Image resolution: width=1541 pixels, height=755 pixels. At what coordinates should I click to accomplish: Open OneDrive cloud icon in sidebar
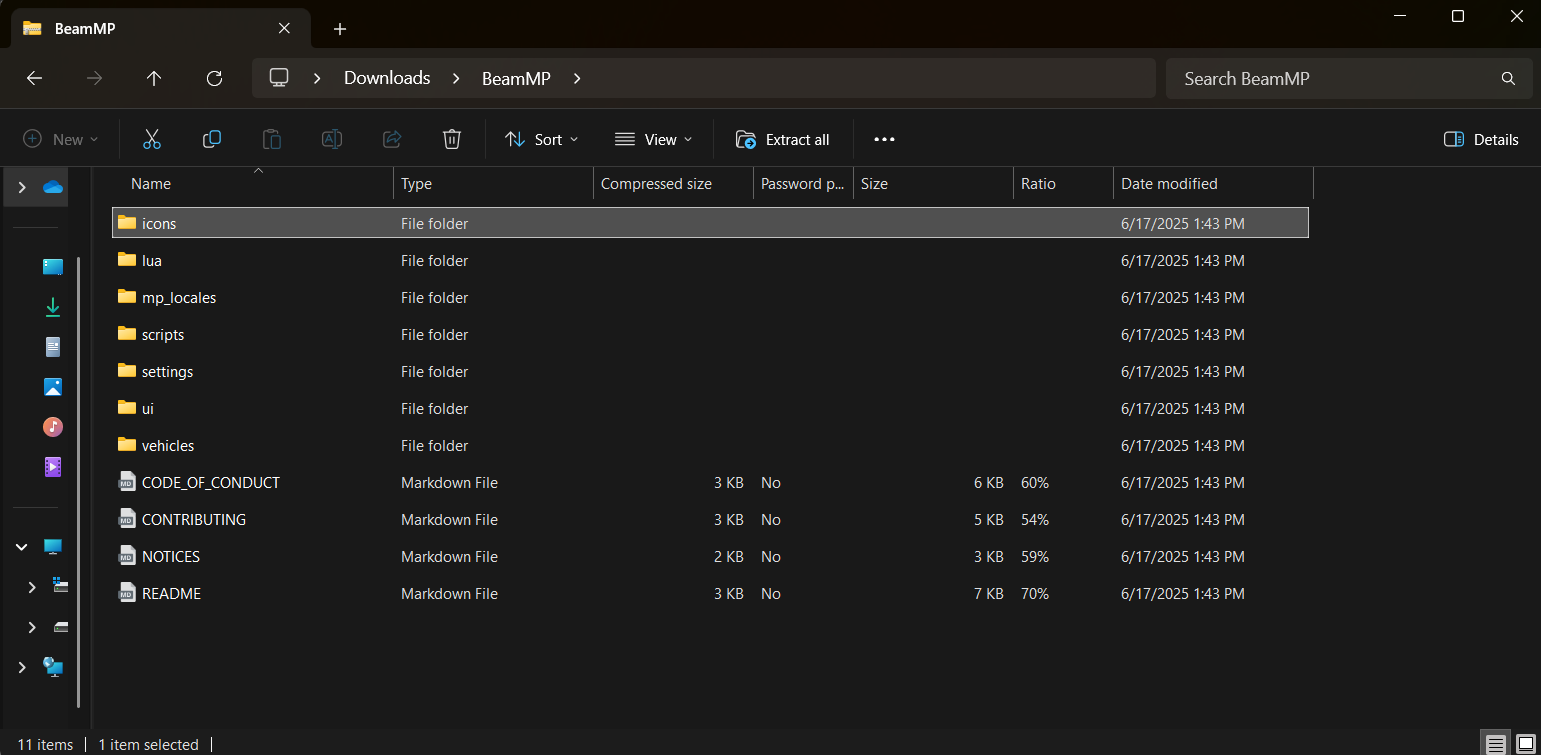point(53,187)
